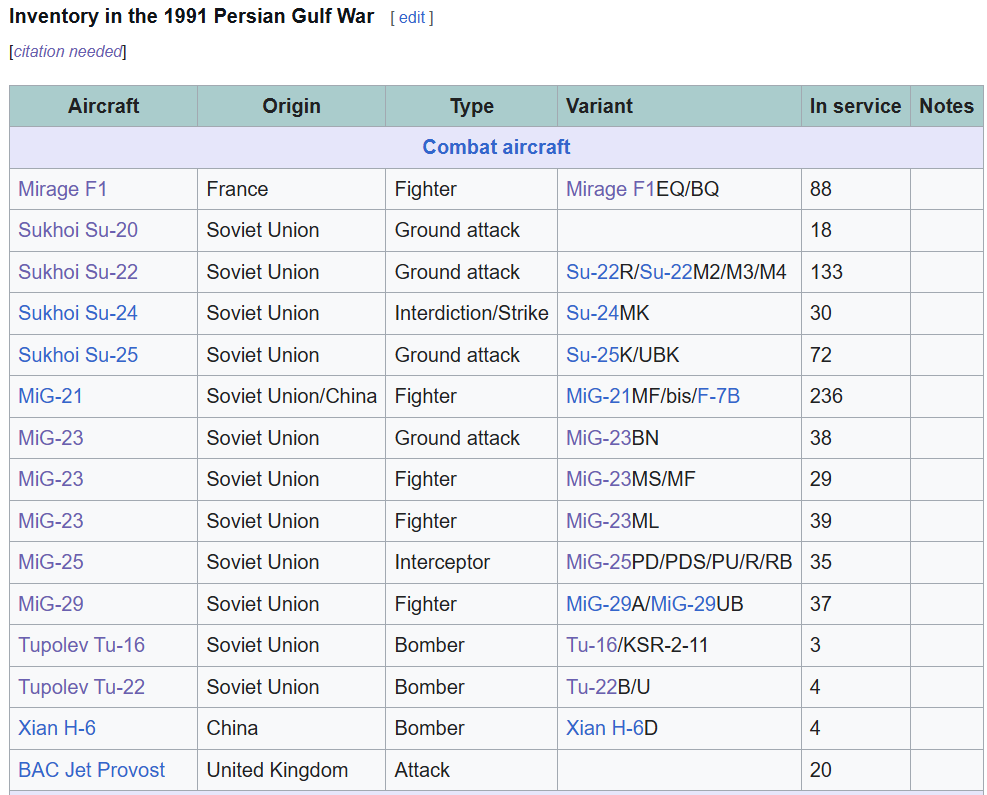
Task: Open MiG-23 aircraft link in ML row
Action: (x=50, y=521)
